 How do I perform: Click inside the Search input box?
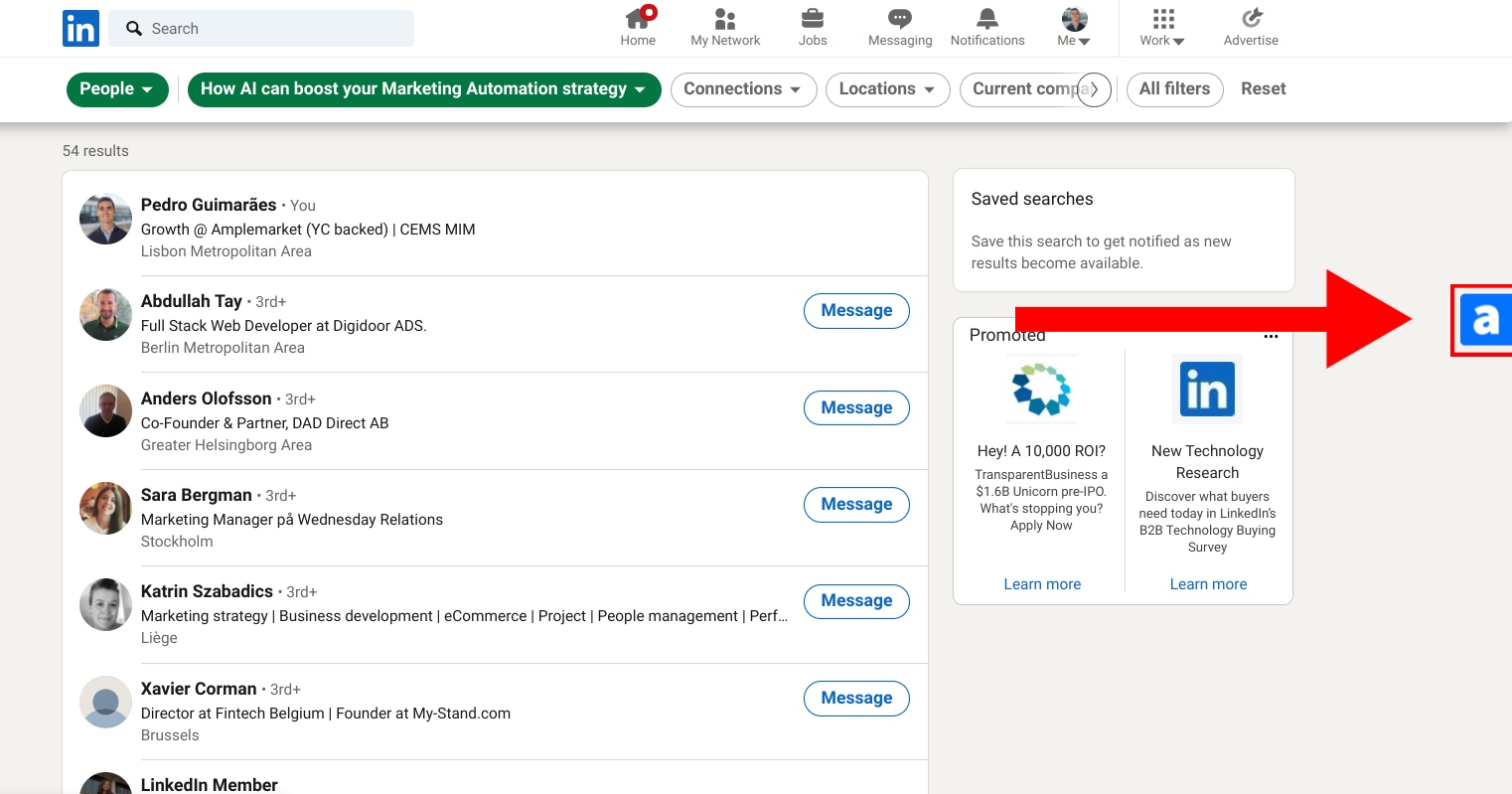(x=261, y=28)
